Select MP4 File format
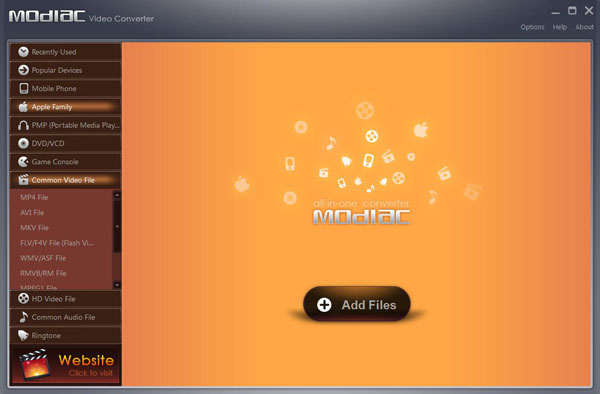The image size is (600, 394). pos(61,197)
